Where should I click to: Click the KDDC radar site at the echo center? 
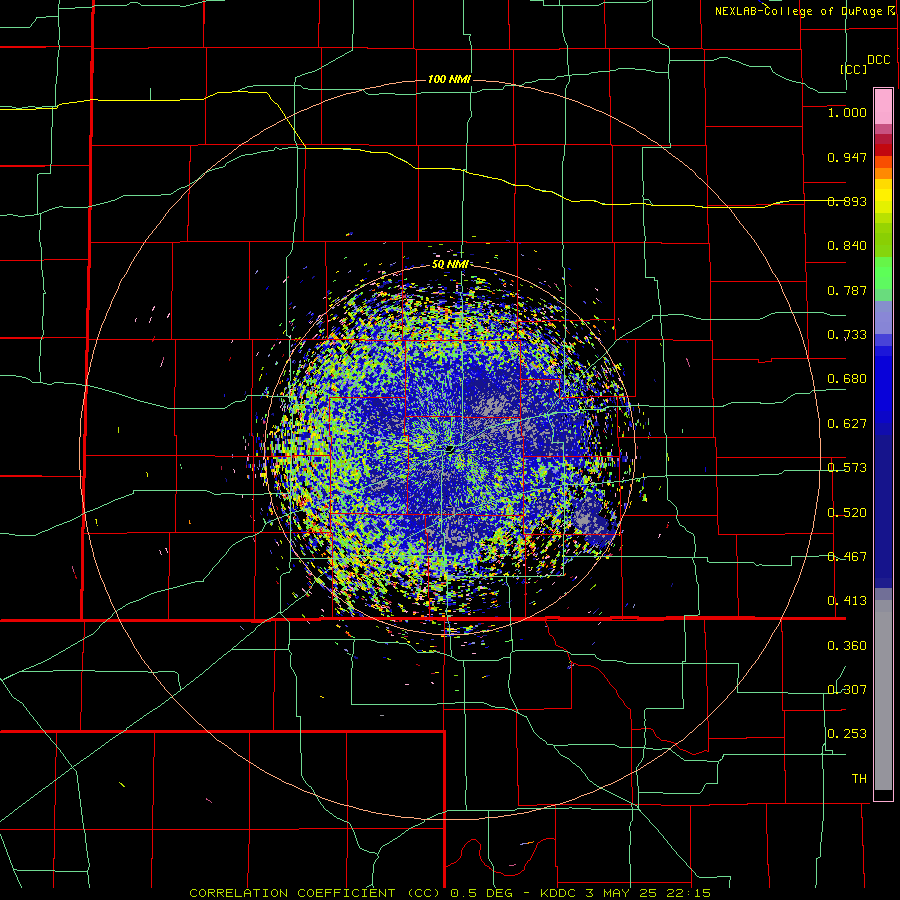pos(449,448)
